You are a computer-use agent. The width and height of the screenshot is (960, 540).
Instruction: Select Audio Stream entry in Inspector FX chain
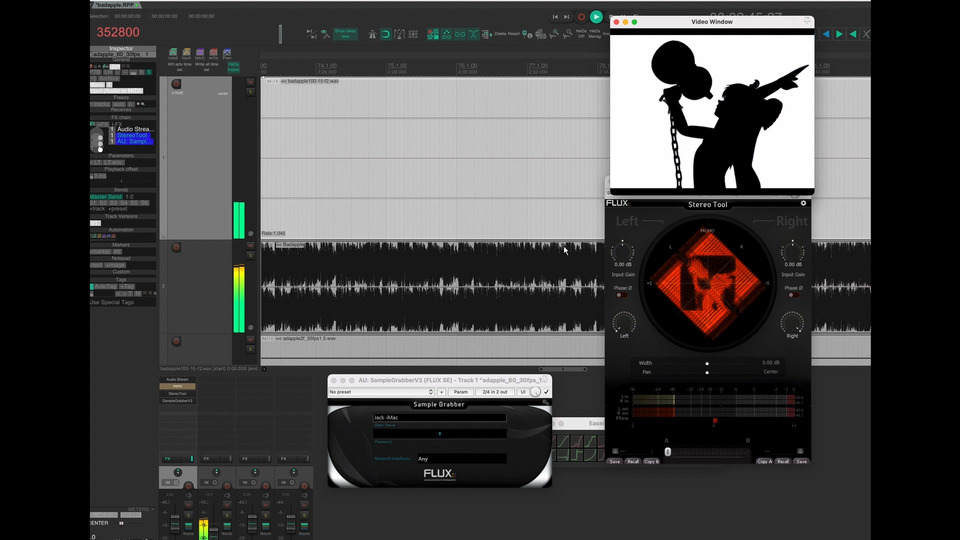(x=135, y=129)
